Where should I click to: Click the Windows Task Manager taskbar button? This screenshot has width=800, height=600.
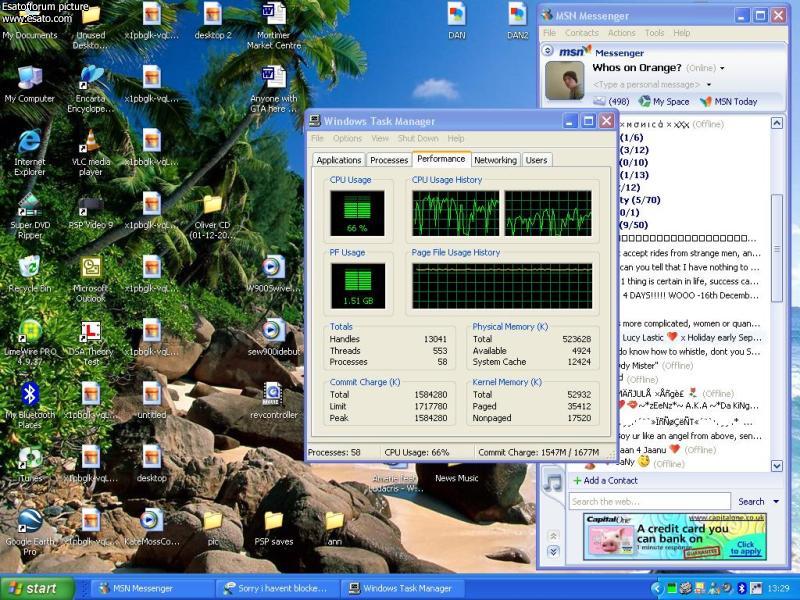point(401,588)
